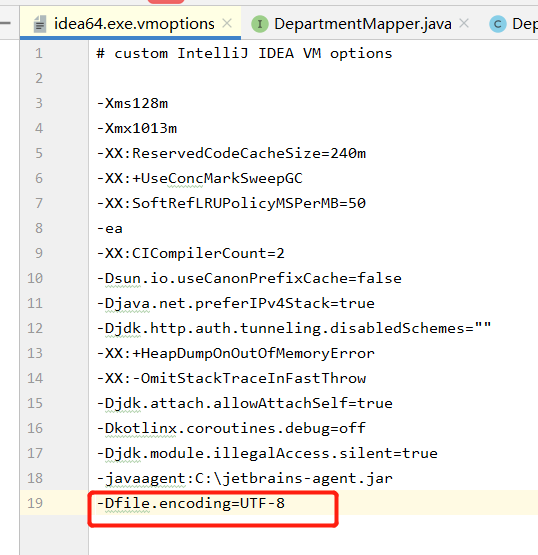Click the -XX:+UseConcMarkSweepGC option text
This screenshot has height=555, width=538.
200,178
